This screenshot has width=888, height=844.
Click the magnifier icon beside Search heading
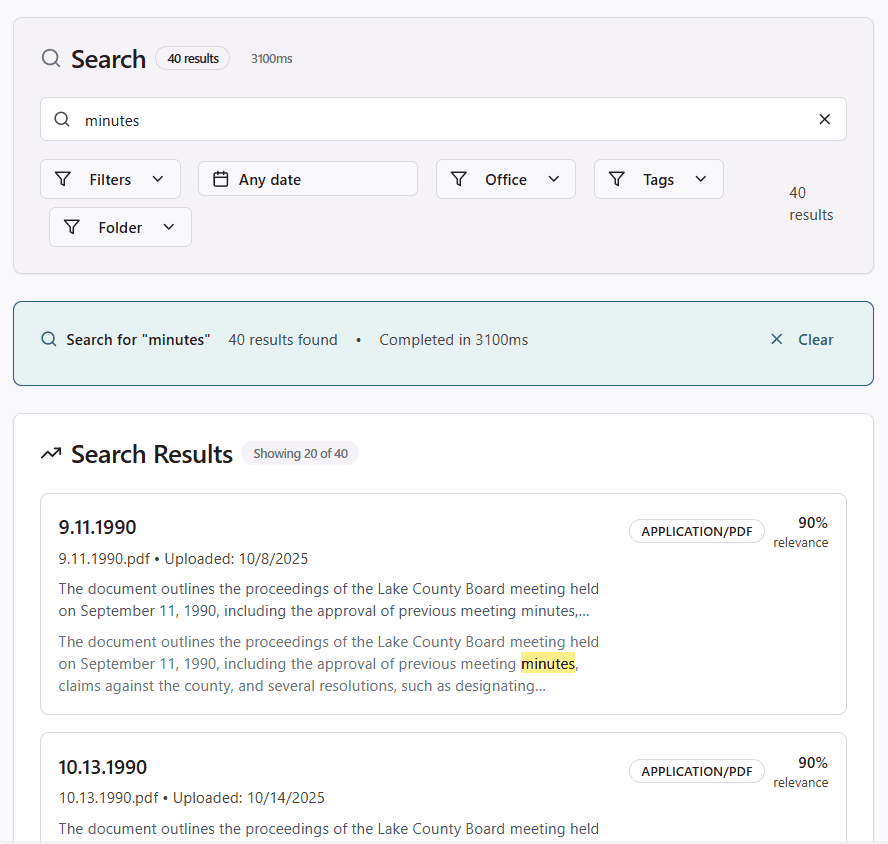tap(51, 58)
